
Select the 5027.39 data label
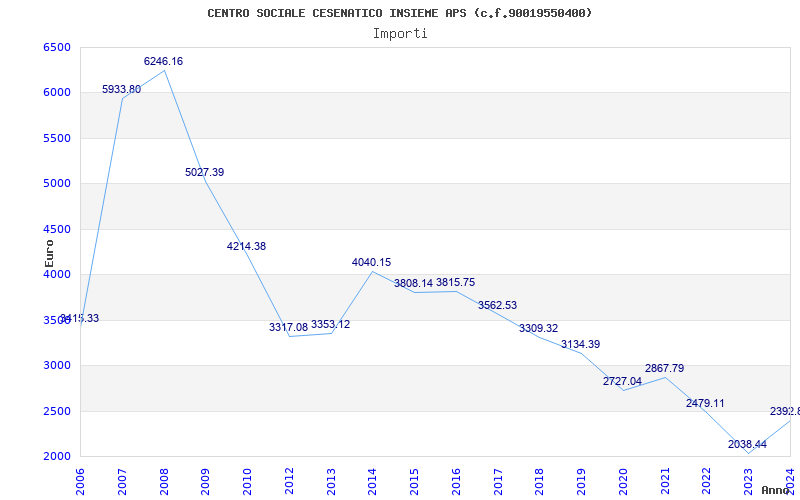pos(205,172)
